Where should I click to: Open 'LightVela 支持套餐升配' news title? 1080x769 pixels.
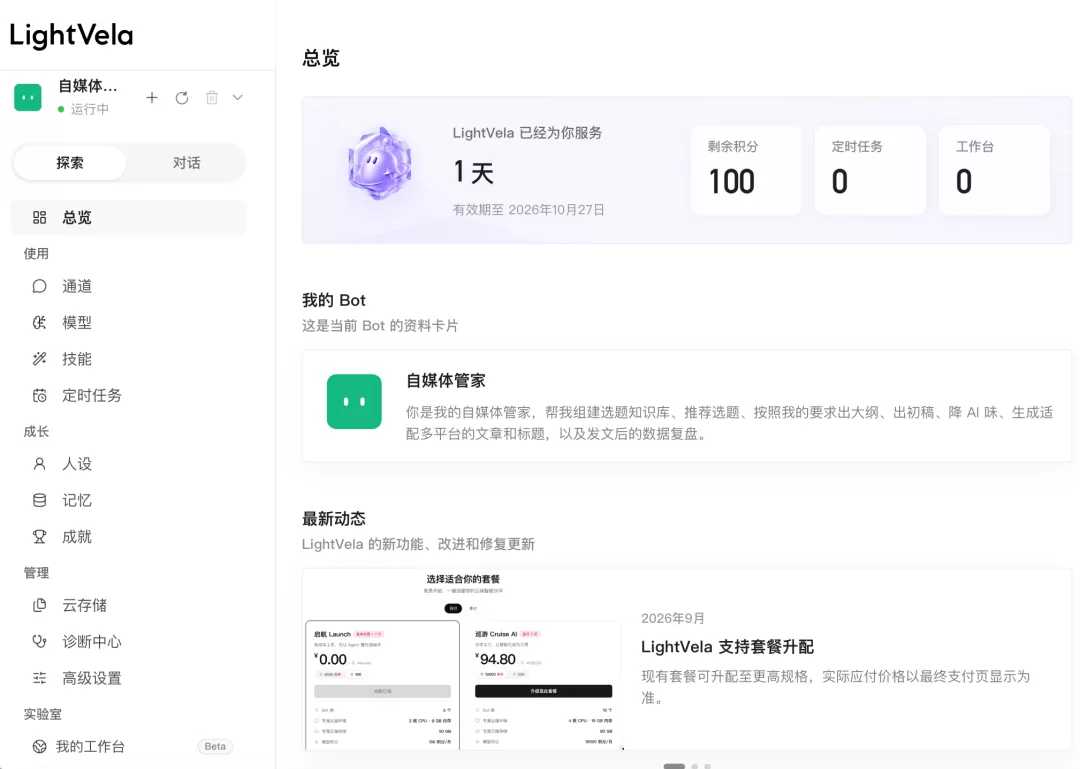pos(727,647)
